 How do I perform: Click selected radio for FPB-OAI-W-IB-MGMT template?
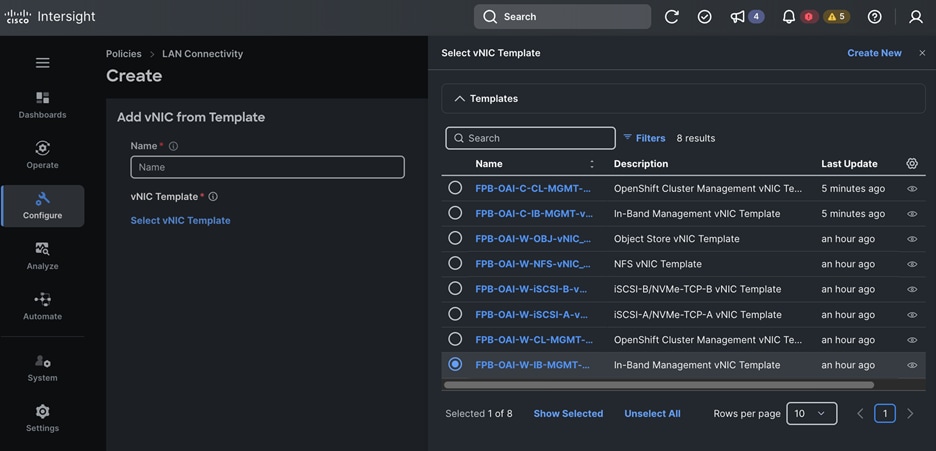(x=455, y=364)
